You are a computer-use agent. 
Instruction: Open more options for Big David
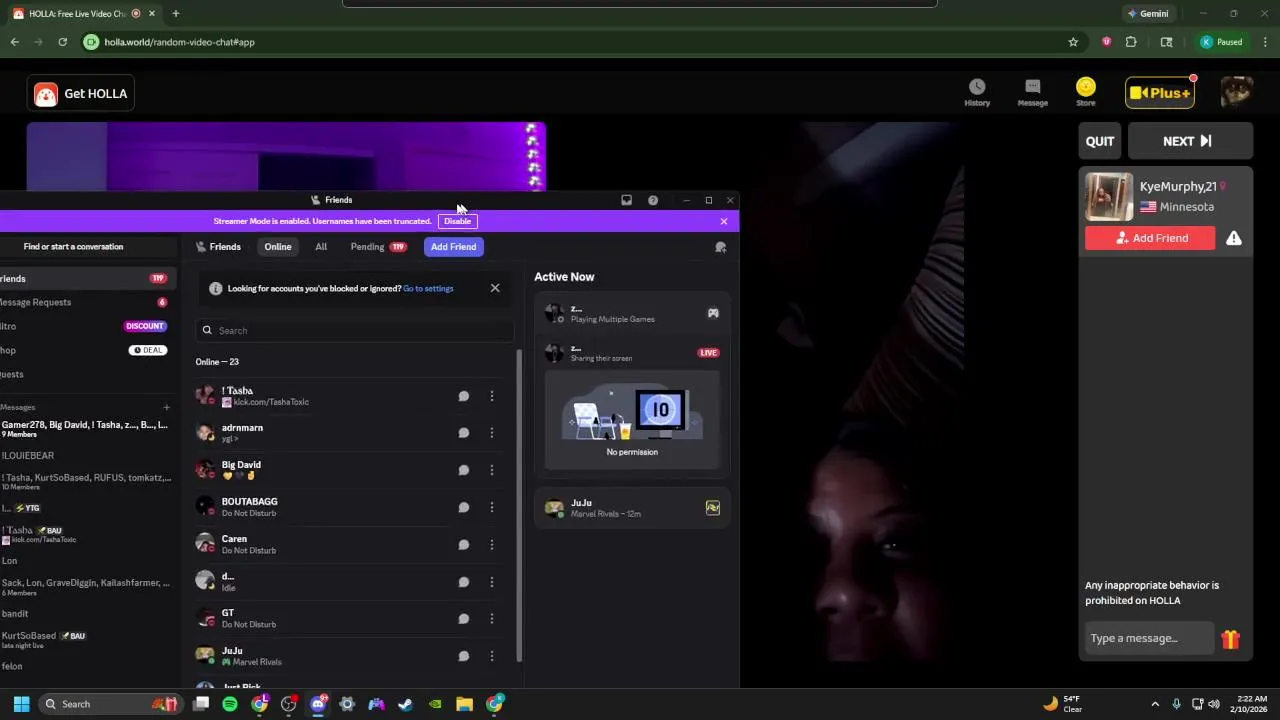point(492,470)
